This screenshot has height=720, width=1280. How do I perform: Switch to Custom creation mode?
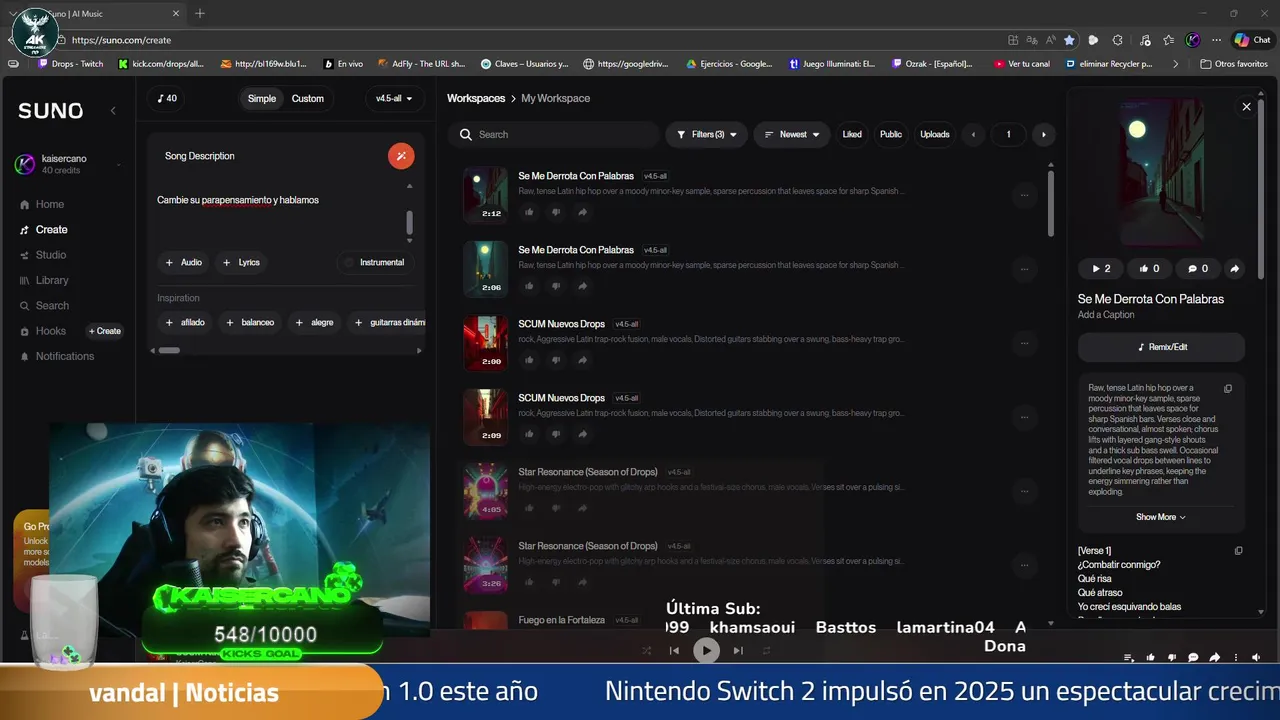coord(308,98)
